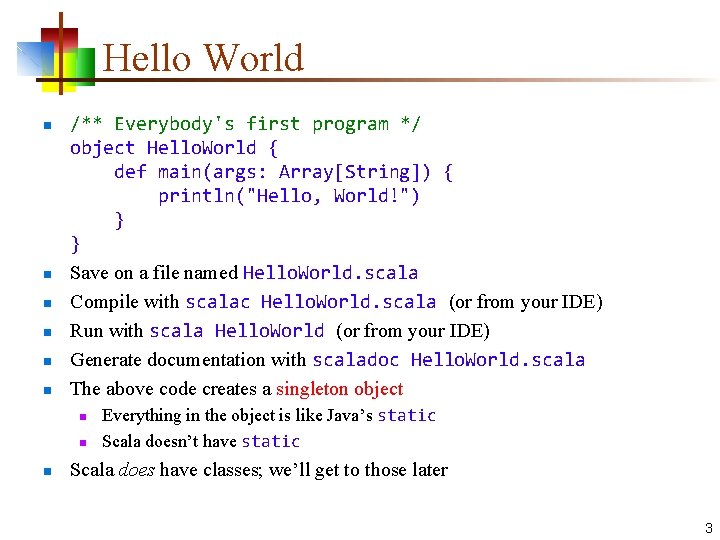Click '(or from your IDE)' on the Compile line

tap(526, 302)
